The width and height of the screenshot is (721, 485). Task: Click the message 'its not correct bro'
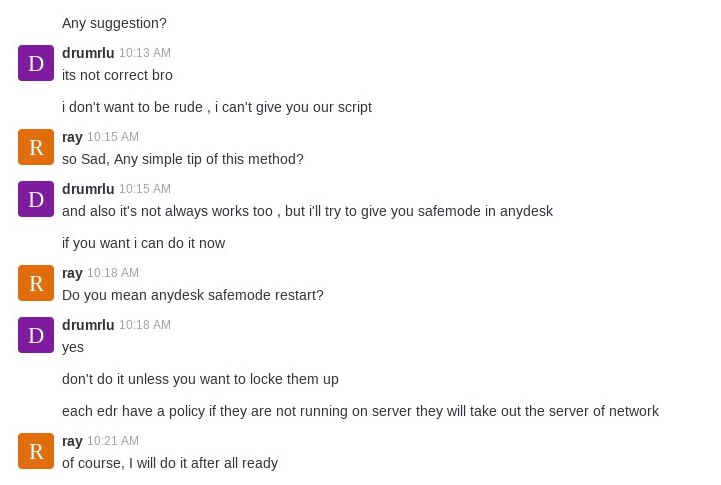(x=117, y=75)
